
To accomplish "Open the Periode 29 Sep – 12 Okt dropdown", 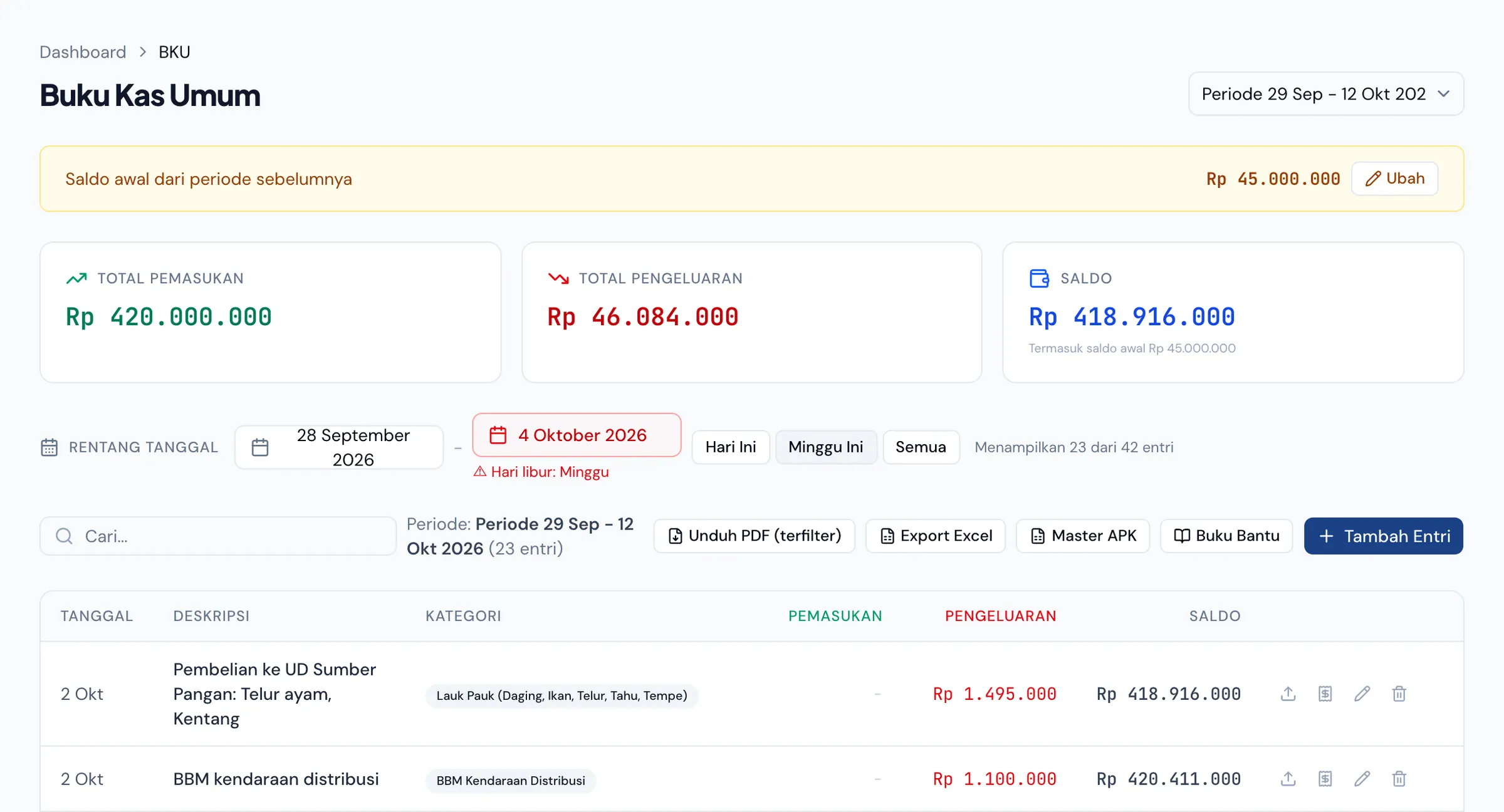I will pyautogui.click(x=1326, y=94).
